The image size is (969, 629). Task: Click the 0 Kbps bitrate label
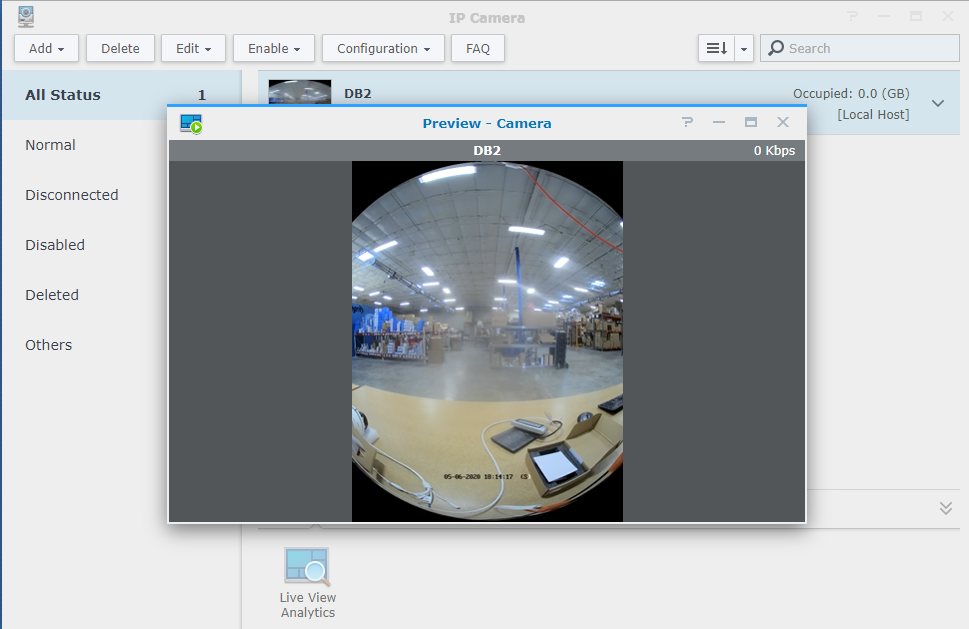tap(774, 150)
